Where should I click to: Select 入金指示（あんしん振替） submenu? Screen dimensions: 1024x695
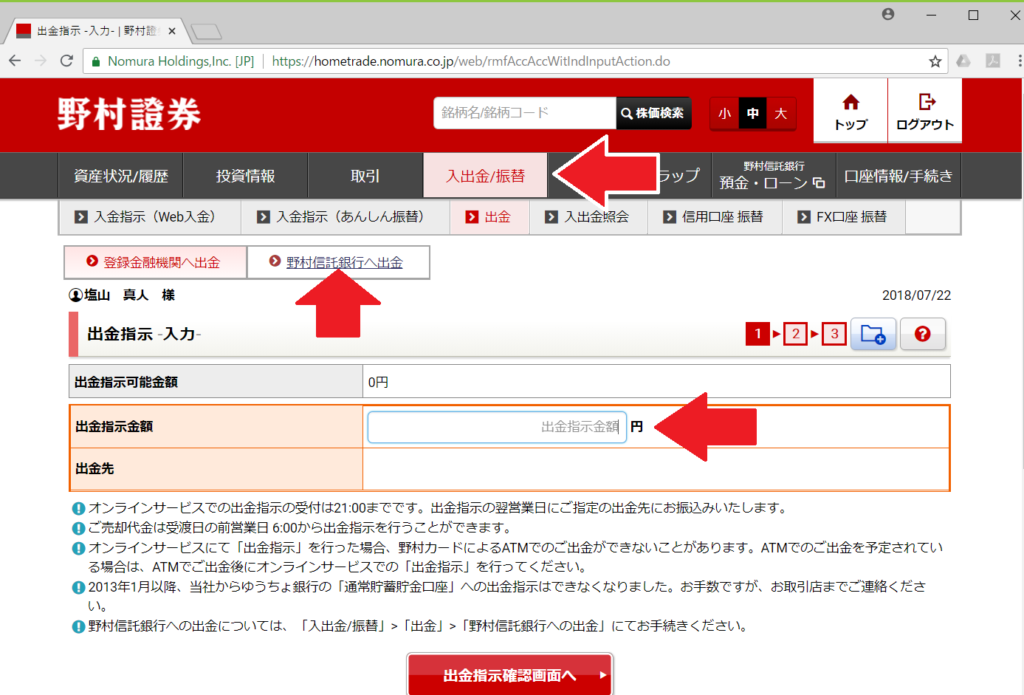(345, 217)
